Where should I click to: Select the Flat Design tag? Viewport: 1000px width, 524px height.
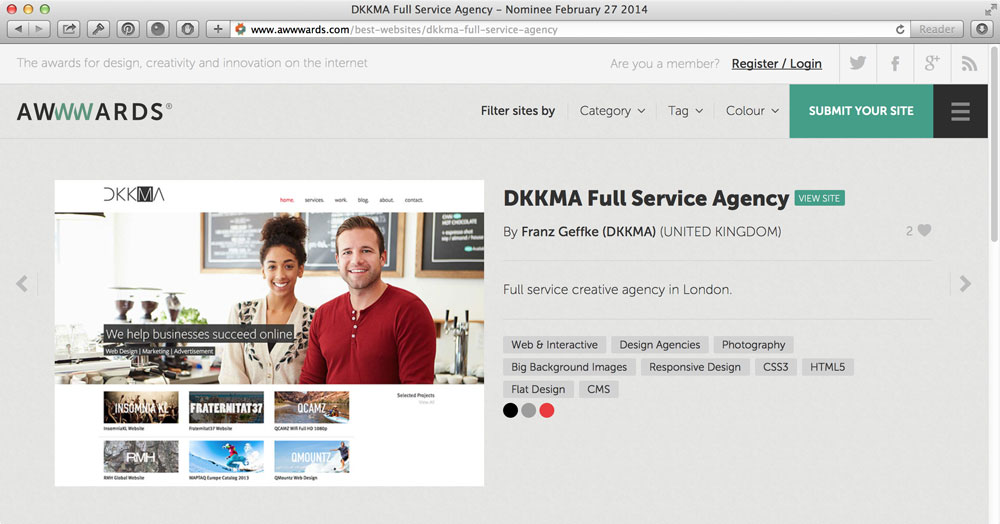pos(538,389)
